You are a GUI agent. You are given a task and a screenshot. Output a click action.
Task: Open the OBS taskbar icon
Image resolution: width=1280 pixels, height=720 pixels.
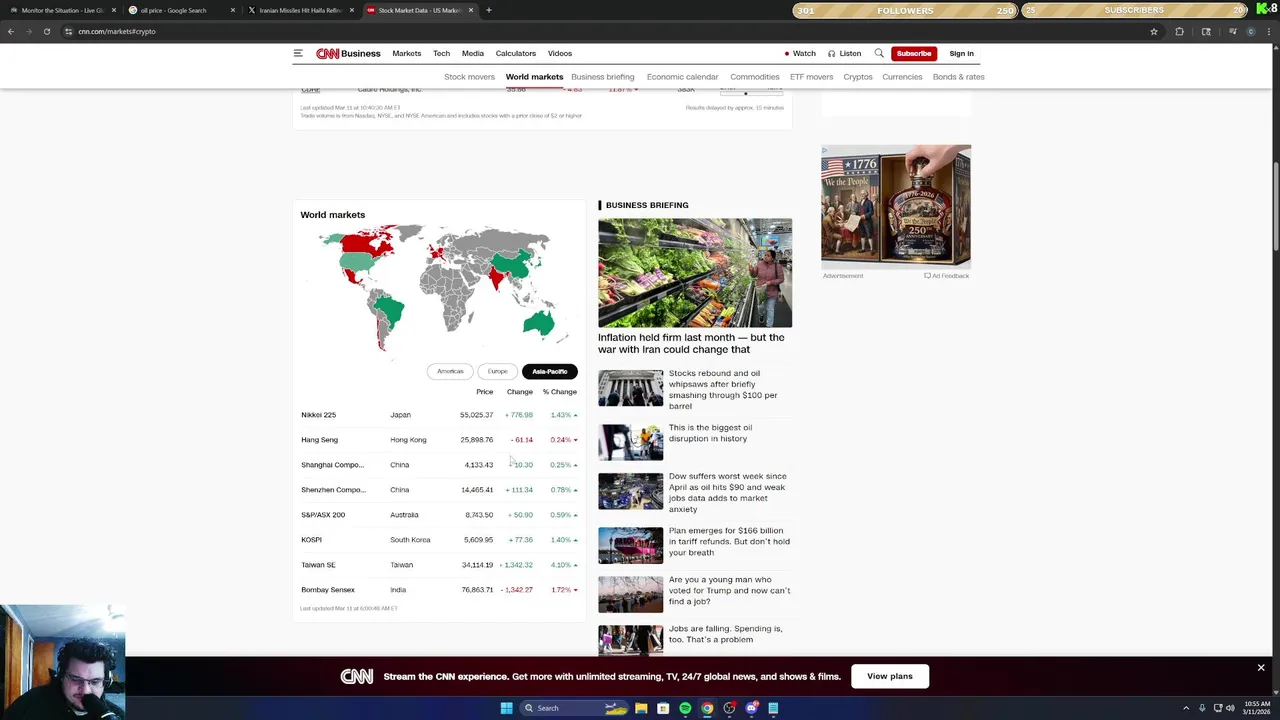pyautogui.click(x=729, y=708)
